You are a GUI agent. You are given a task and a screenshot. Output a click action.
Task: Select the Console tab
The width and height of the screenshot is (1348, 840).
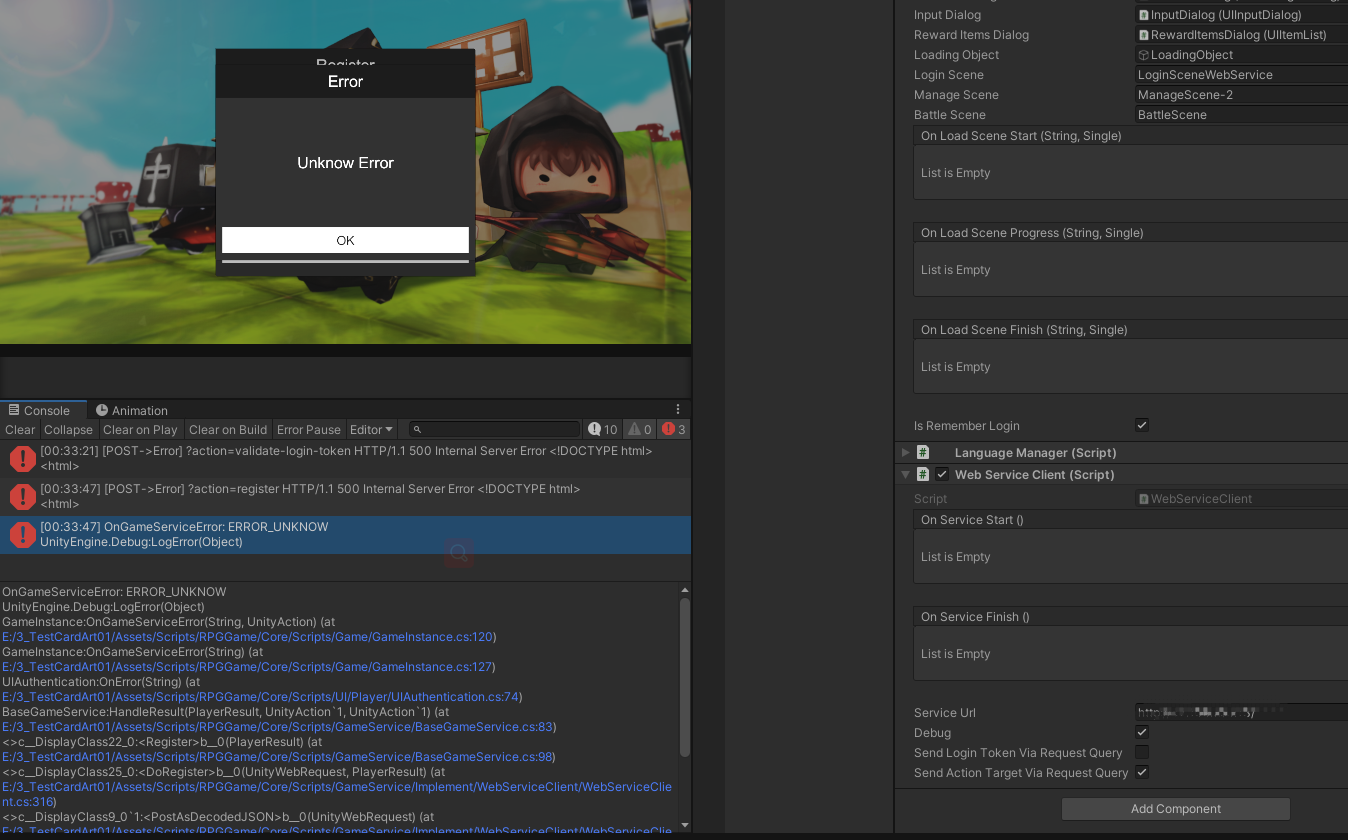click(43, 410)
